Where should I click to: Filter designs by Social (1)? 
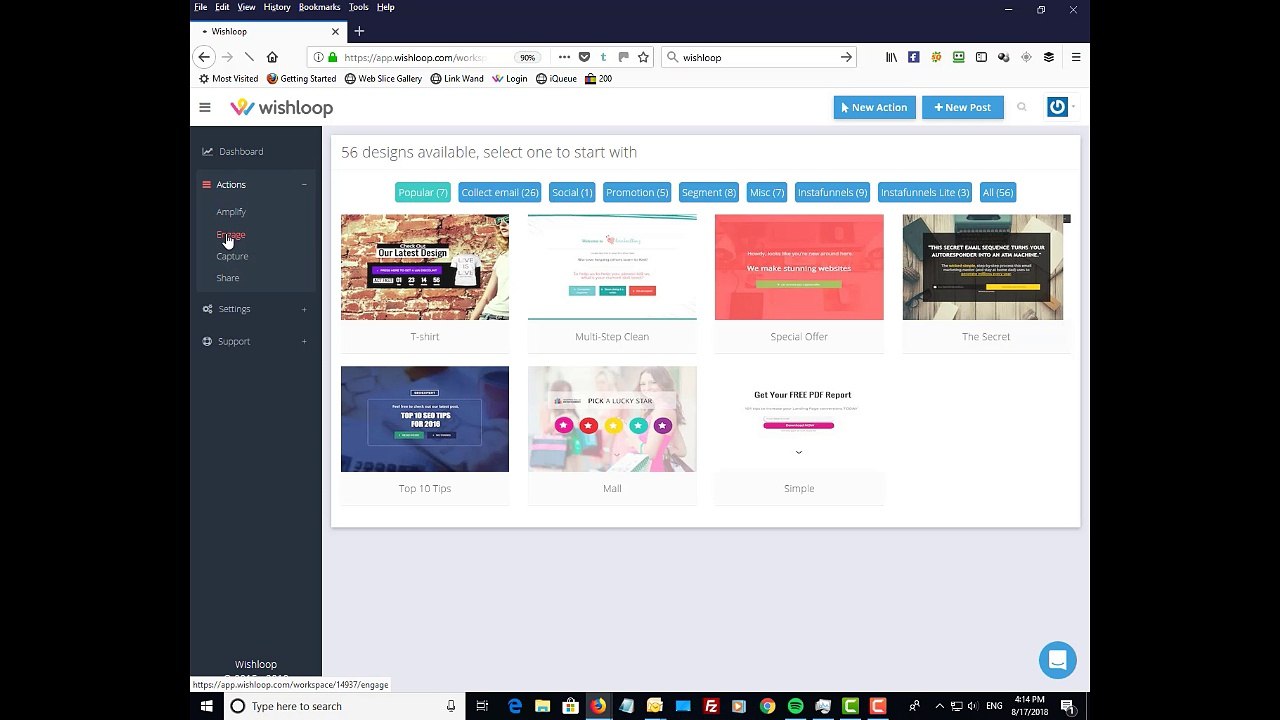[x=572, y=193]
